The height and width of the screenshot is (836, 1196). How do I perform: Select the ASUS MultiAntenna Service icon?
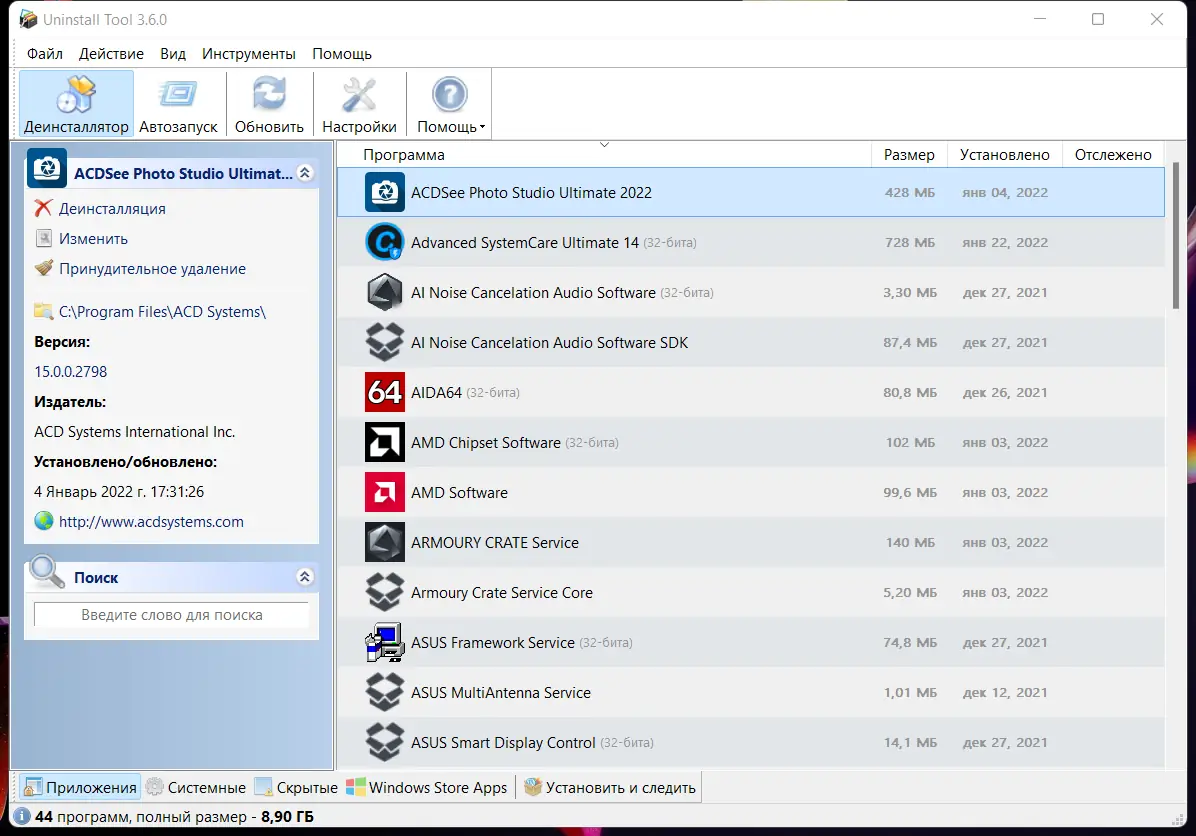point(384,693)
